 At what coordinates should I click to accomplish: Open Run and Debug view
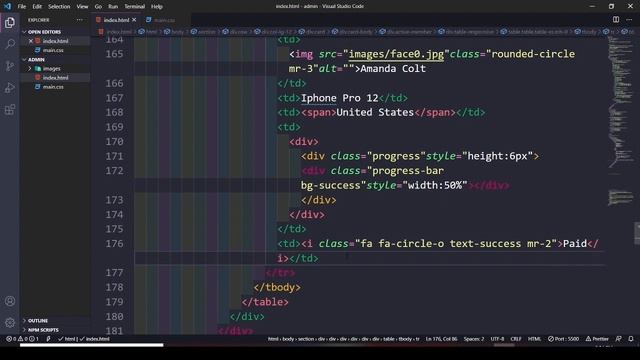(x=10, y=87)
